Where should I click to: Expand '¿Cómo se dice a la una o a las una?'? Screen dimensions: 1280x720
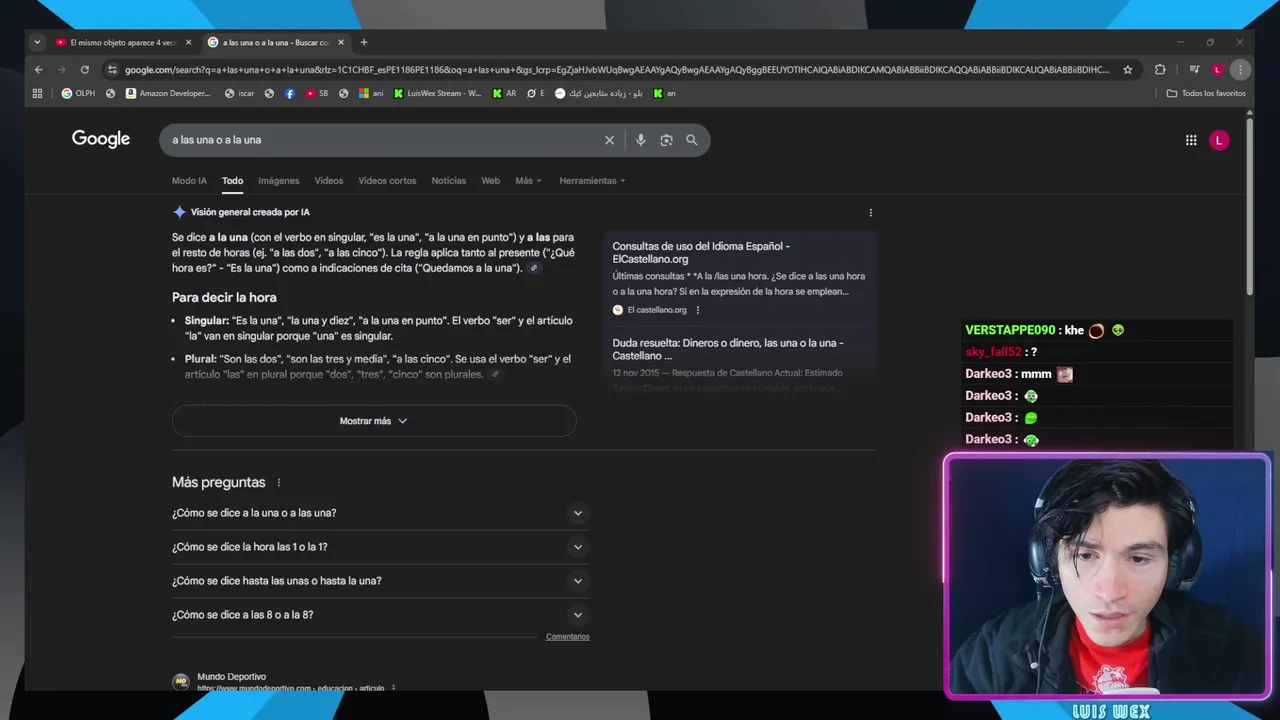[x=380, y=513]
